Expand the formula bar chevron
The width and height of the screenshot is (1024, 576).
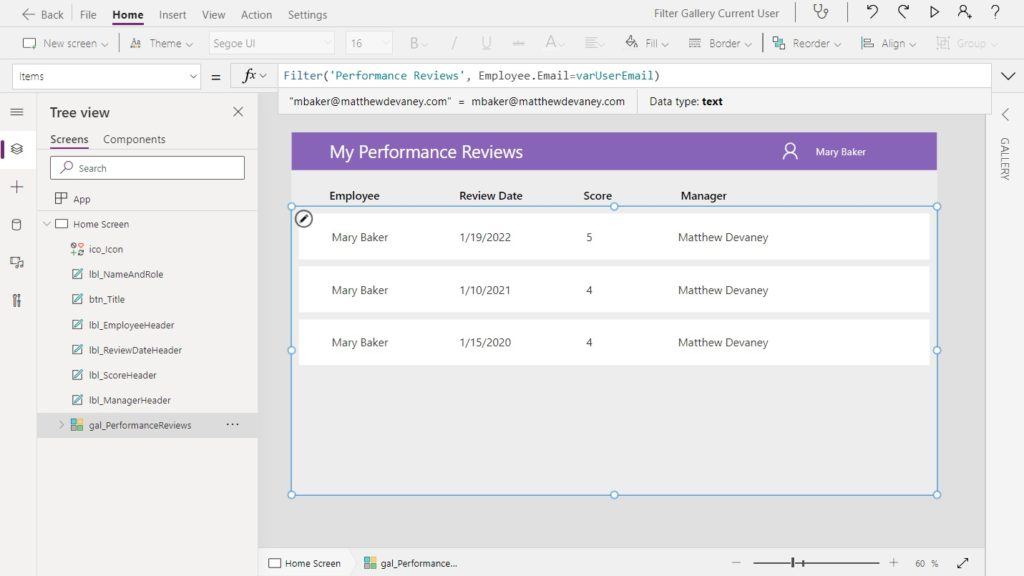1008,76
